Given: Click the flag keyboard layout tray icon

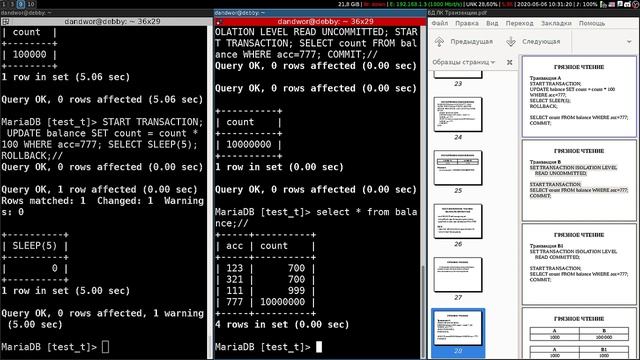Looking at the screenshot, I should 611,4.
